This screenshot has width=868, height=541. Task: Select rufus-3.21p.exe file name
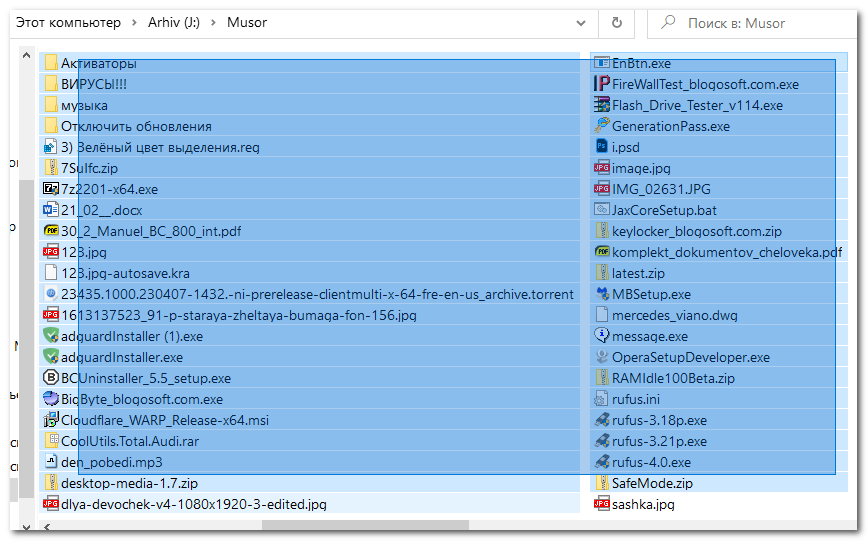pyautogui.click(x=659, y=441)
